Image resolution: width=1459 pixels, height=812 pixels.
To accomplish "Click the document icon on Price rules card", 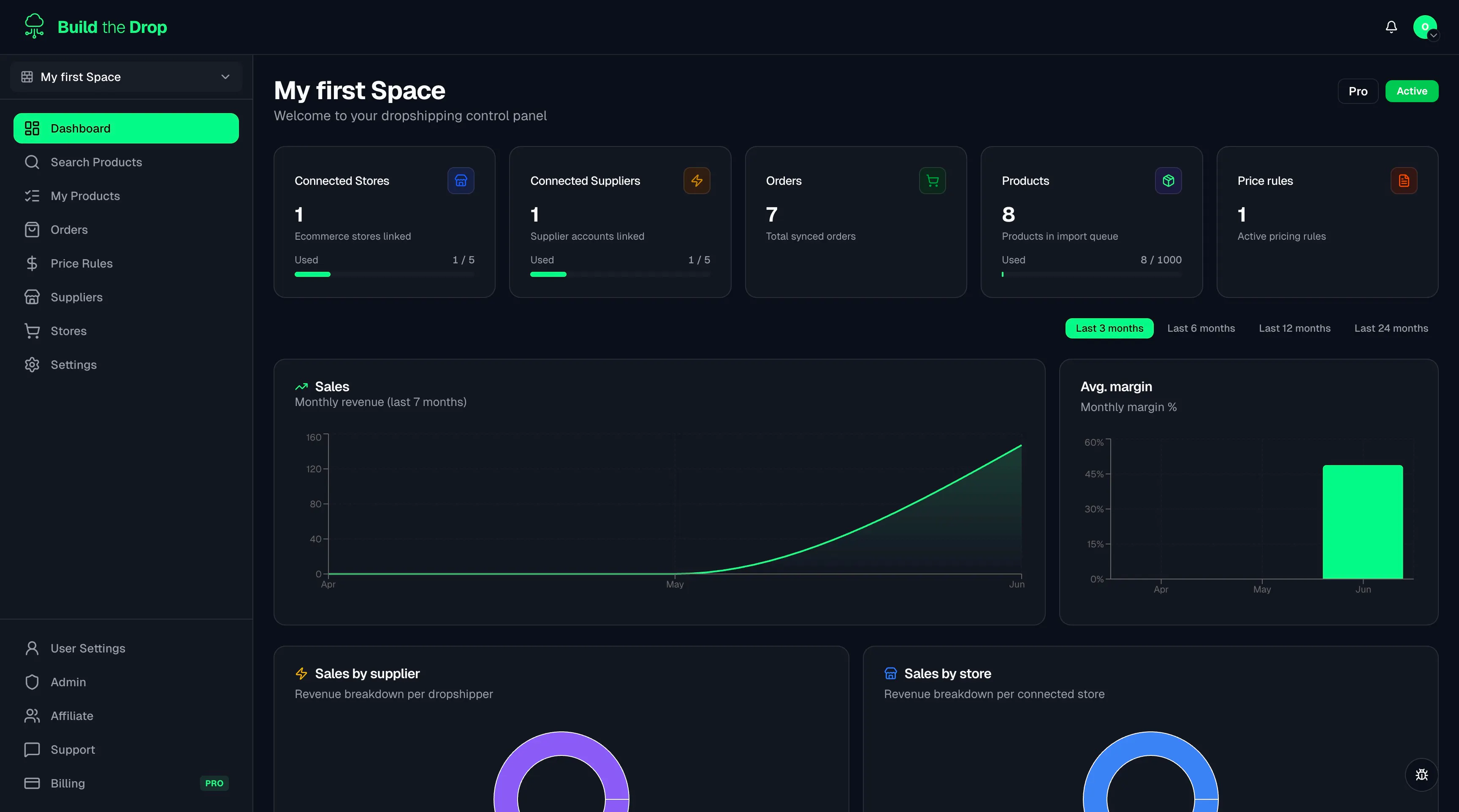I will tap(1404, 181).
